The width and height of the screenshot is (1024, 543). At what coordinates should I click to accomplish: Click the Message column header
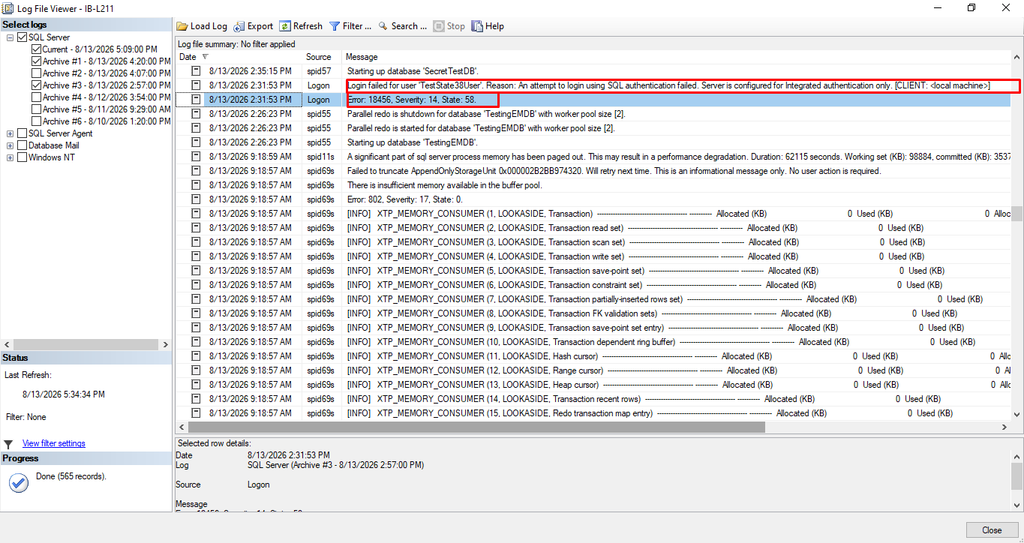[x=677, y=57]
